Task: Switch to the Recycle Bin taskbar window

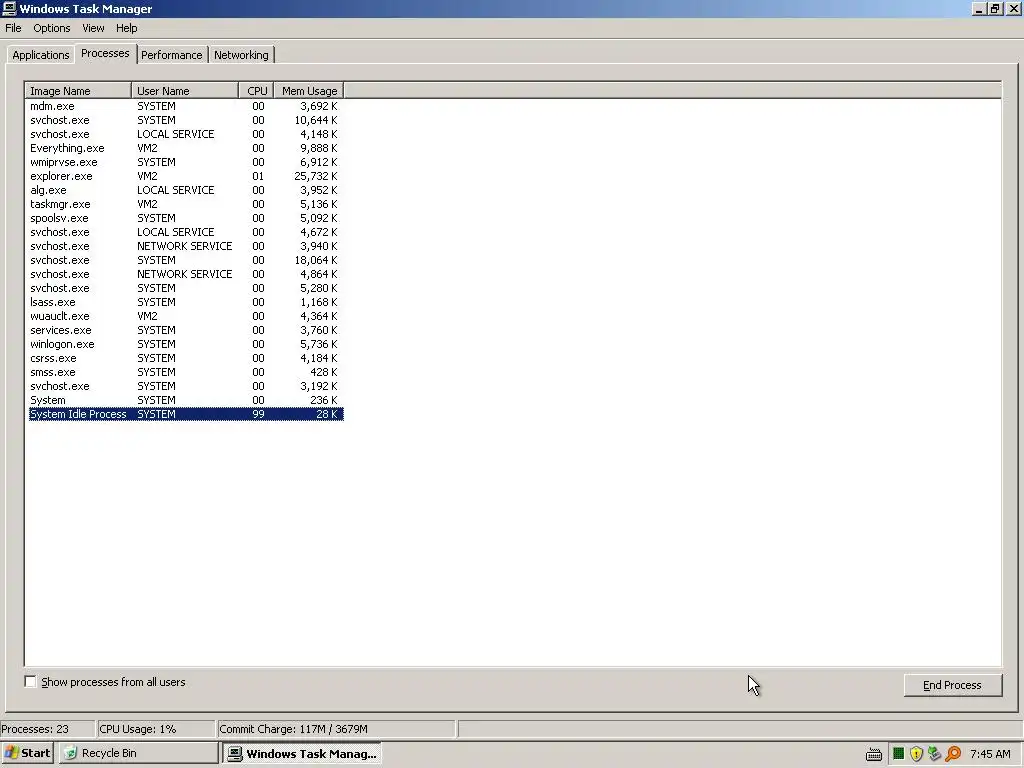Action: (x=138, y=753)
